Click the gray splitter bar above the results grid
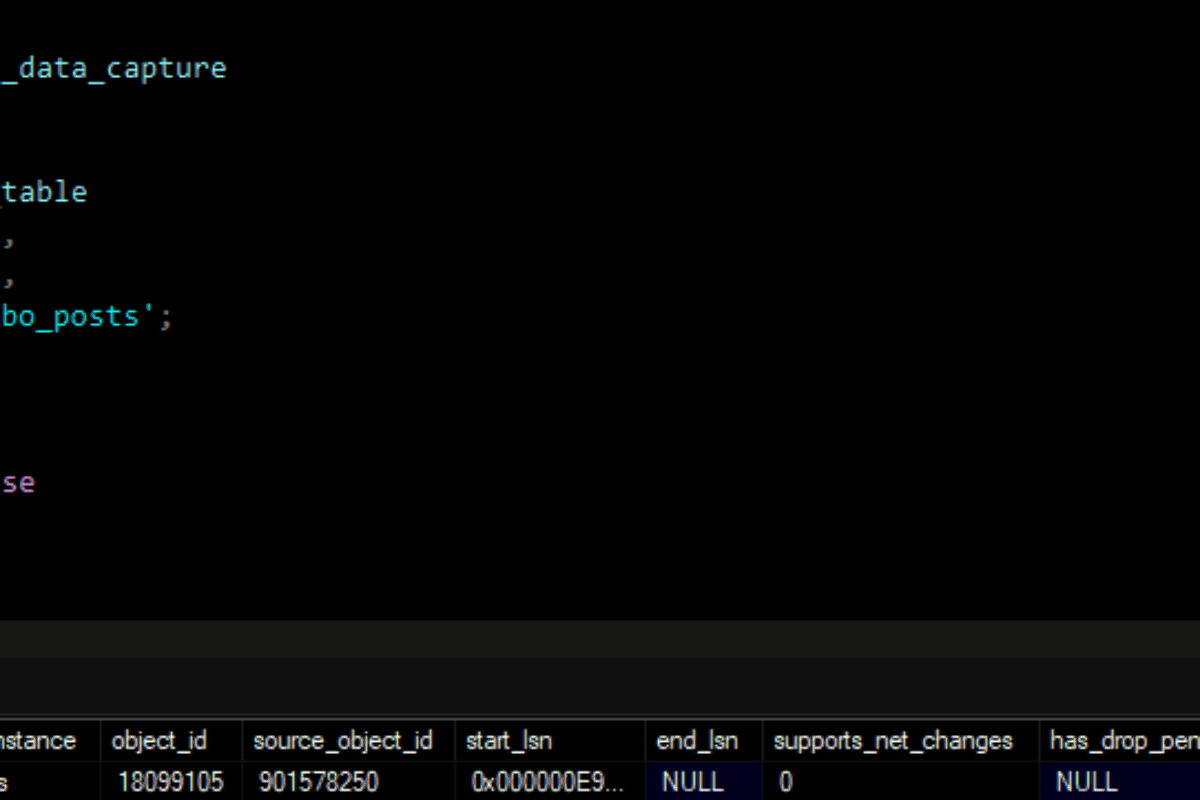The height and width of the screenshot is (800, 1200). 600,638
